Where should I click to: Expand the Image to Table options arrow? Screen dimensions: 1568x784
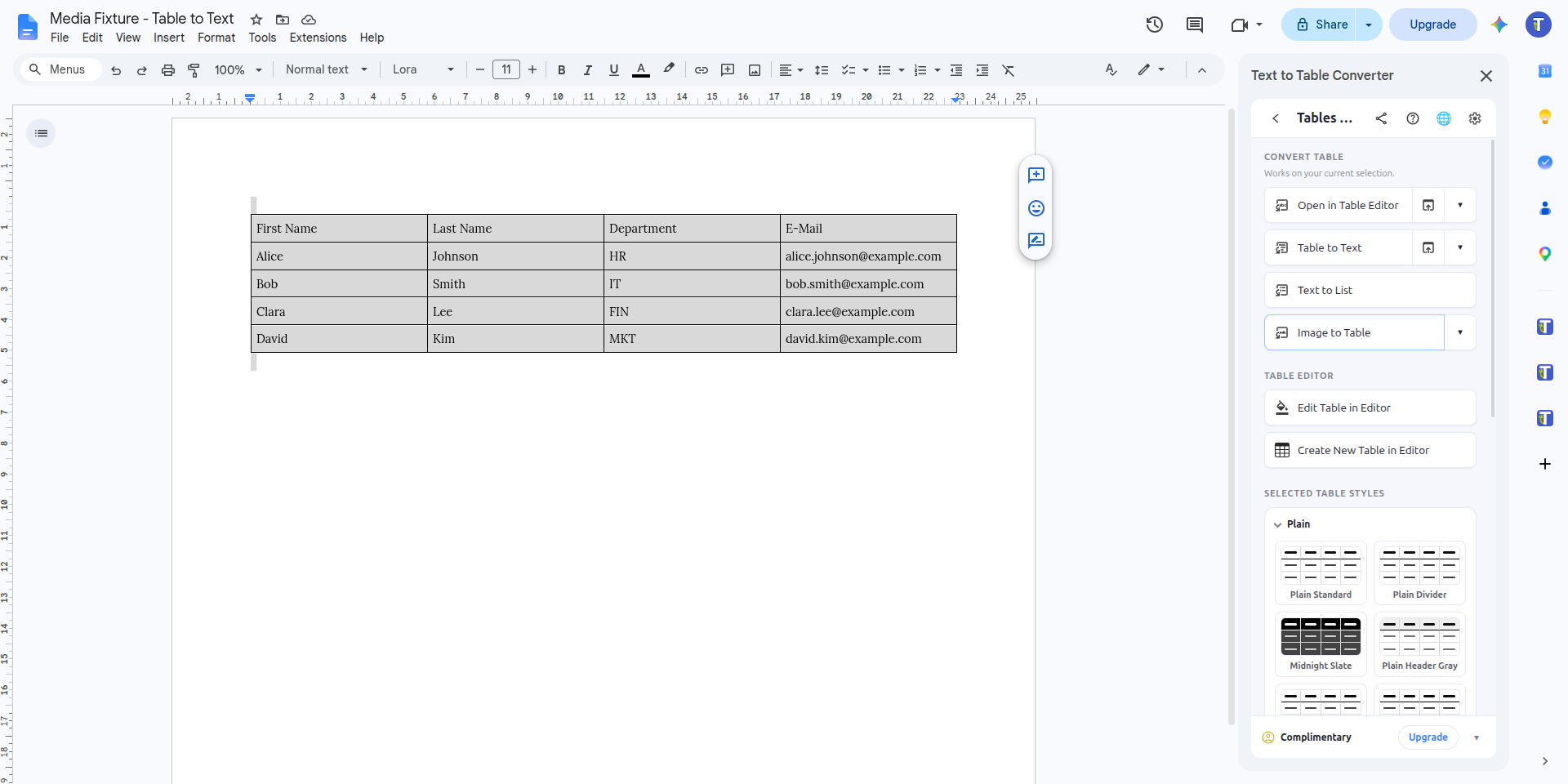[1460, 332]
